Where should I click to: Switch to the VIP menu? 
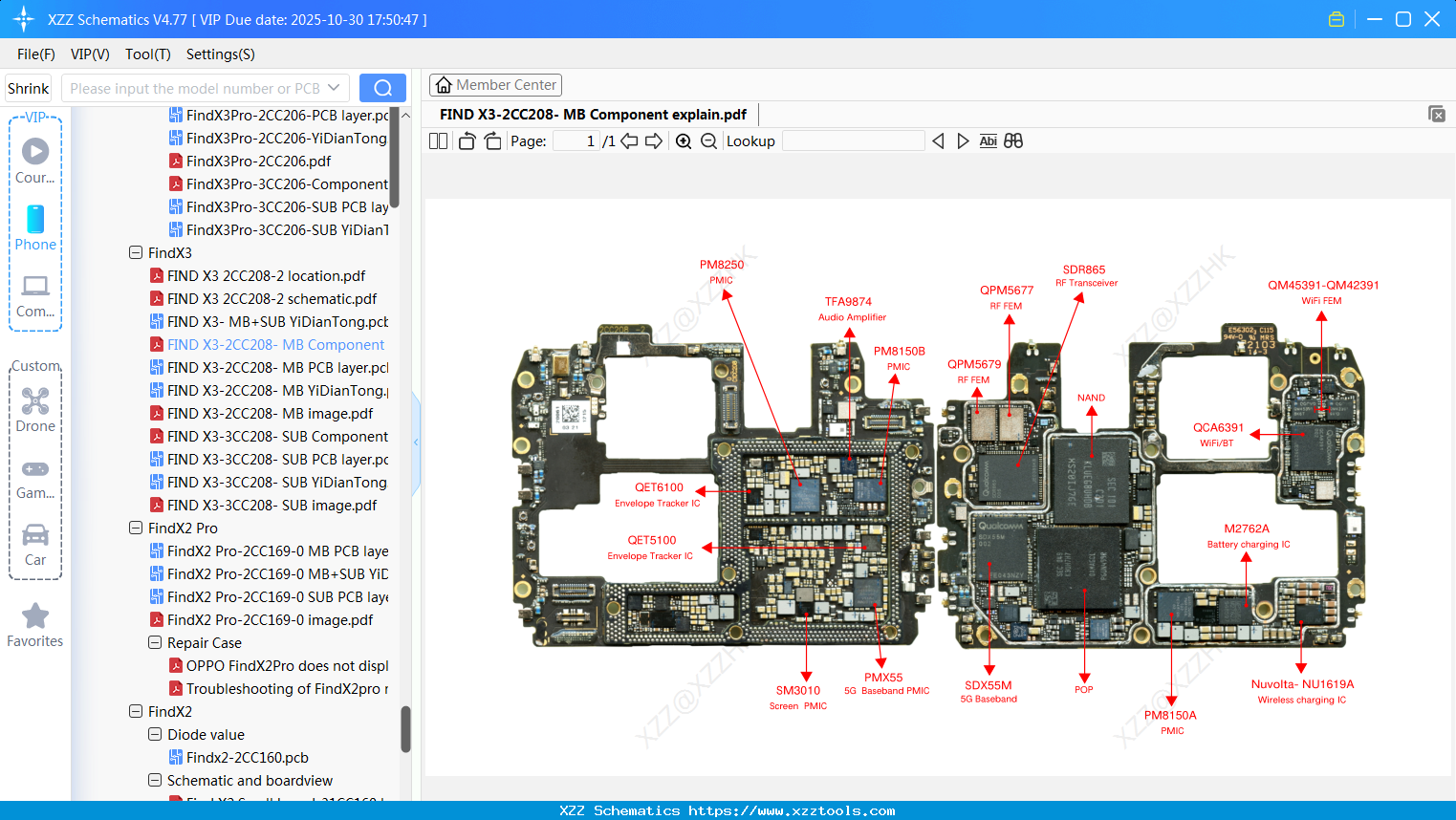tap(89, 54)
